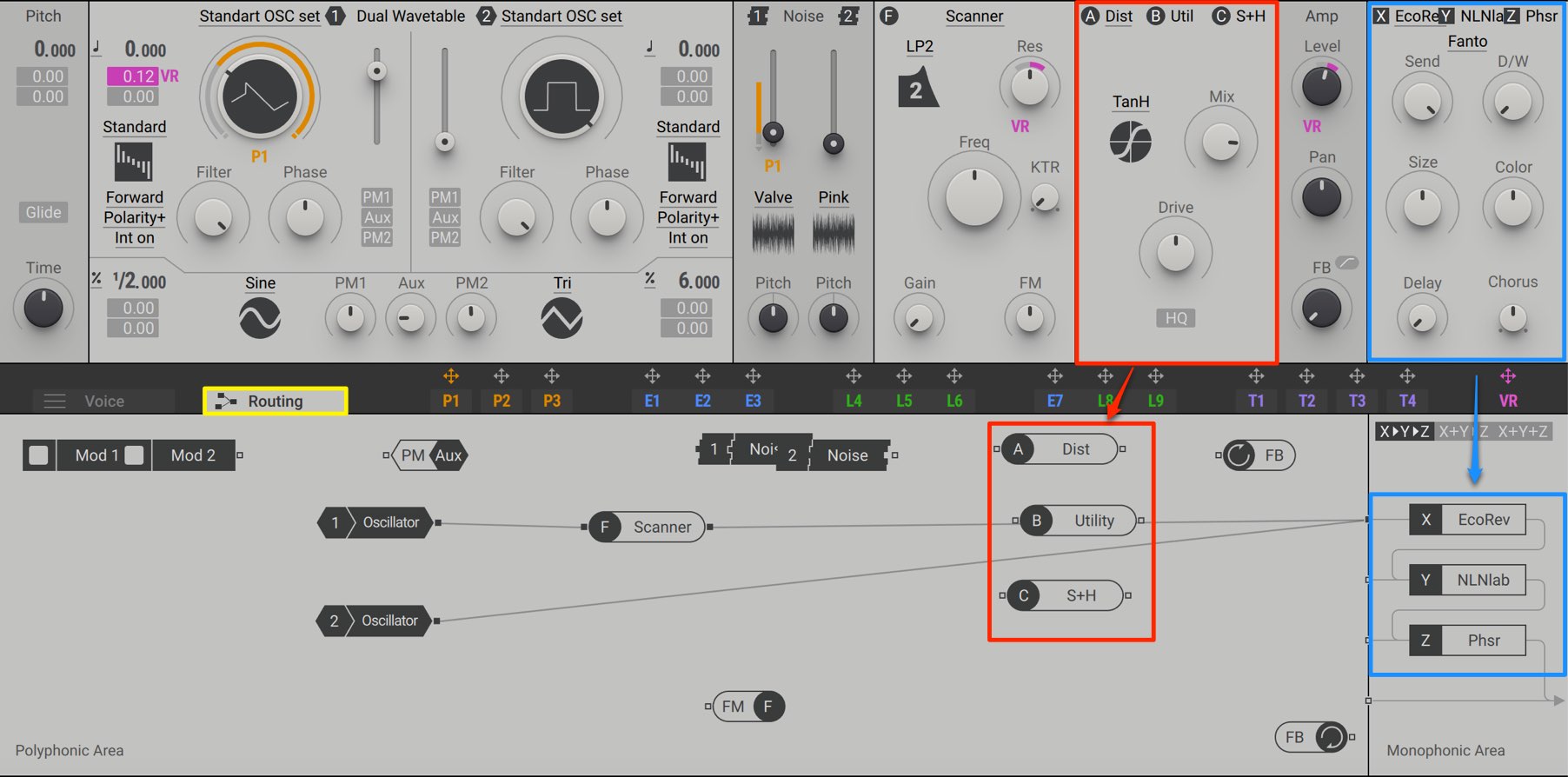Click the VR modulation drag handle

point(1508,376)
